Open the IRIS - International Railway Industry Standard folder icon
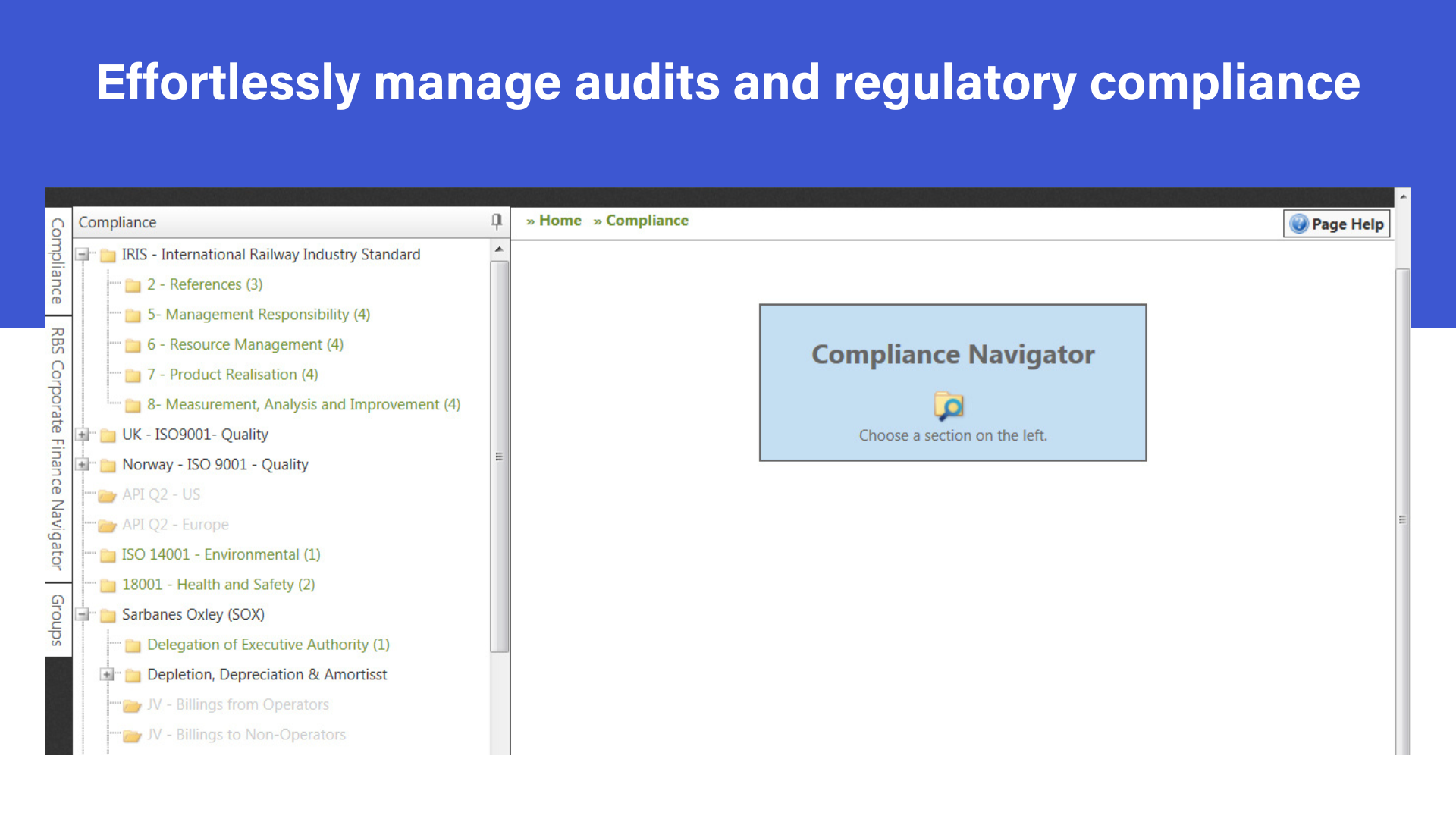 tap(106, 254)
